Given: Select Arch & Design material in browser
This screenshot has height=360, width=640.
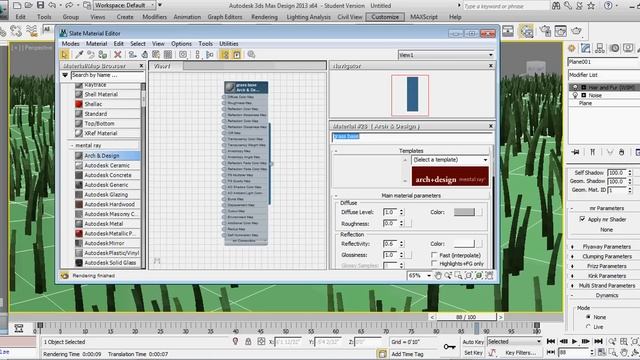Looking at the screenshot, I should [x=107, y=156].
